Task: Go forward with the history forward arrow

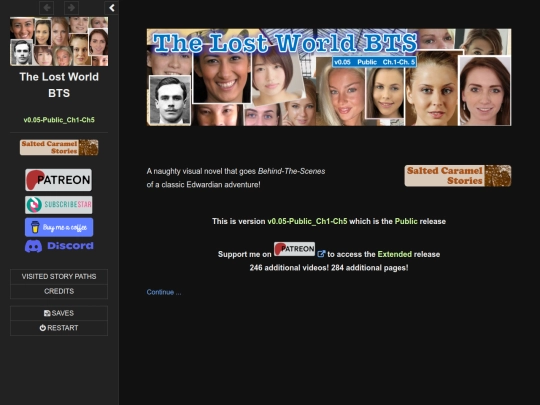Action: point(71,8)
